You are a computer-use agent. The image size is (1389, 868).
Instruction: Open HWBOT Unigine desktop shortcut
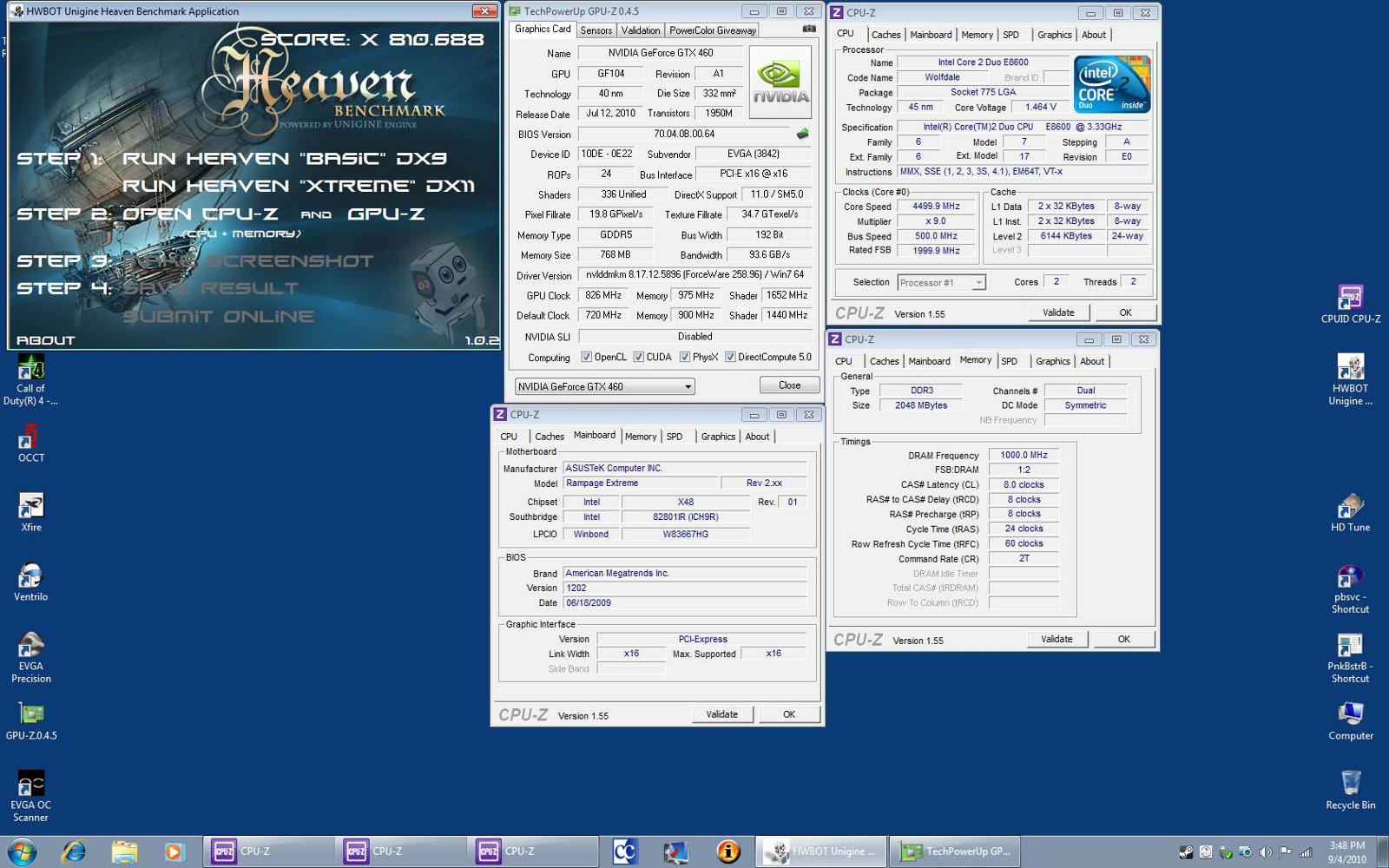click(x=1350, y=379)
